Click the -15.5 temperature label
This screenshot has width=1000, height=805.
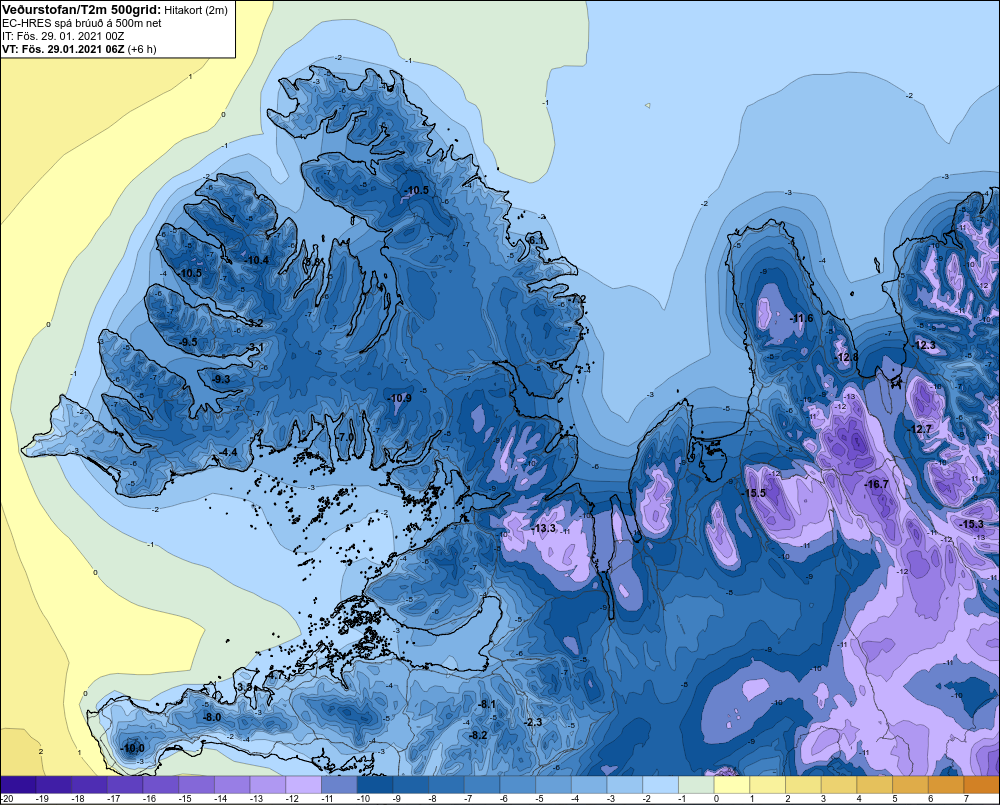pos(753,493)
